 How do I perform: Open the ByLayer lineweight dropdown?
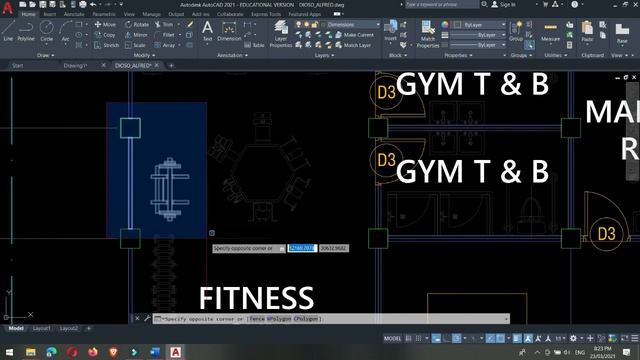point(478,35)
